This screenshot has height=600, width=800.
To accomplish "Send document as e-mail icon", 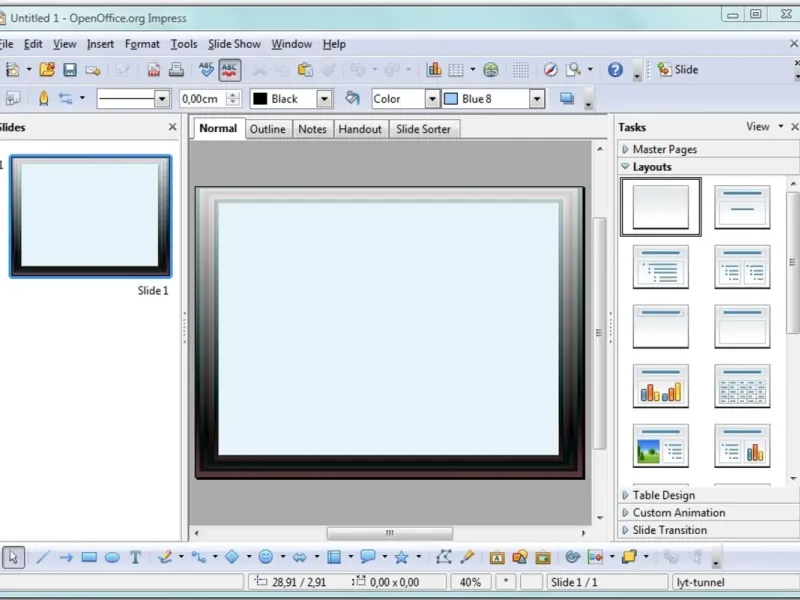I will pos(93,70).
